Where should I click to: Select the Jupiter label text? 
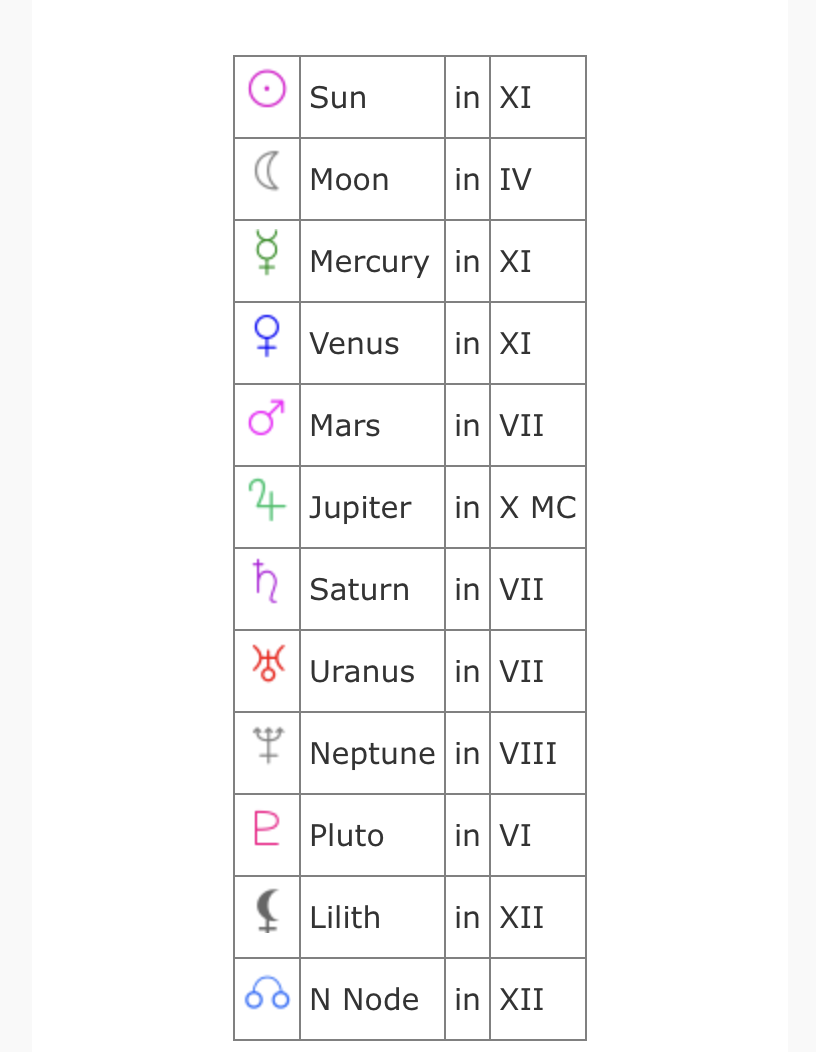360,508
